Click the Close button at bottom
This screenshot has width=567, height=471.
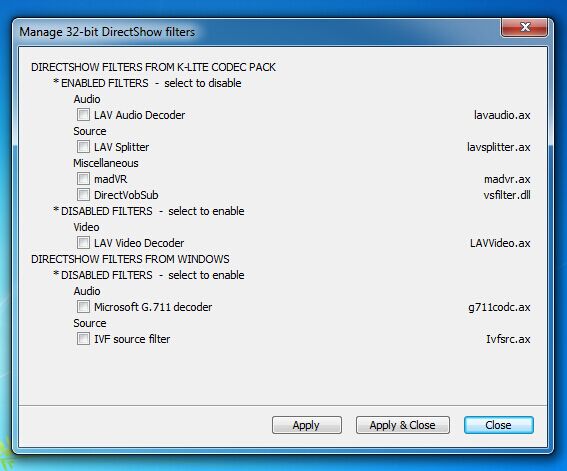(x=499, y=425)
